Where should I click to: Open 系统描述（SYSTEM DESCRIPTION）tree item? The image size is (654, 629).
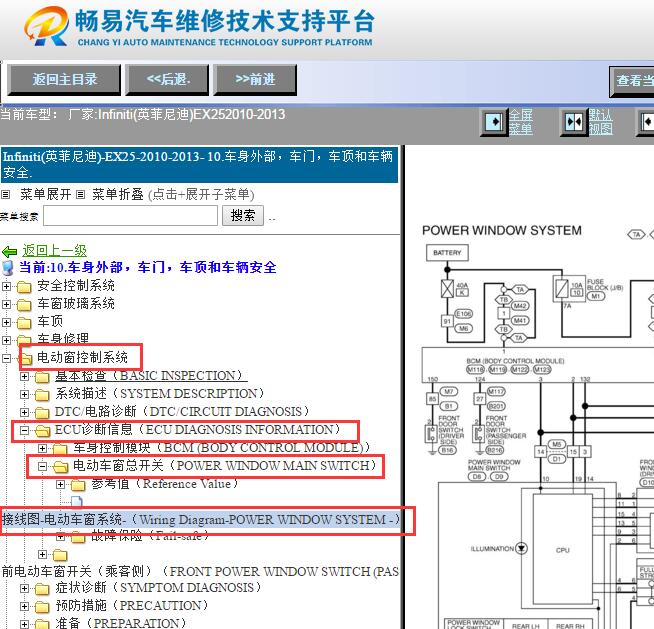(x=160, y=393)
